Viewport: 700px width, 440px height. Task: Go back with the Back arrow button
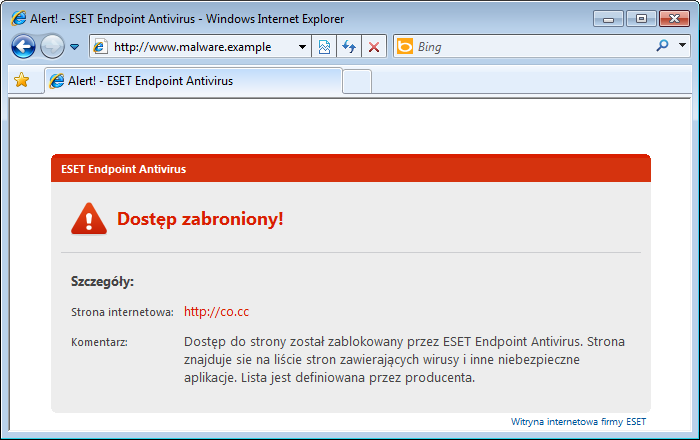coord(23,46)
